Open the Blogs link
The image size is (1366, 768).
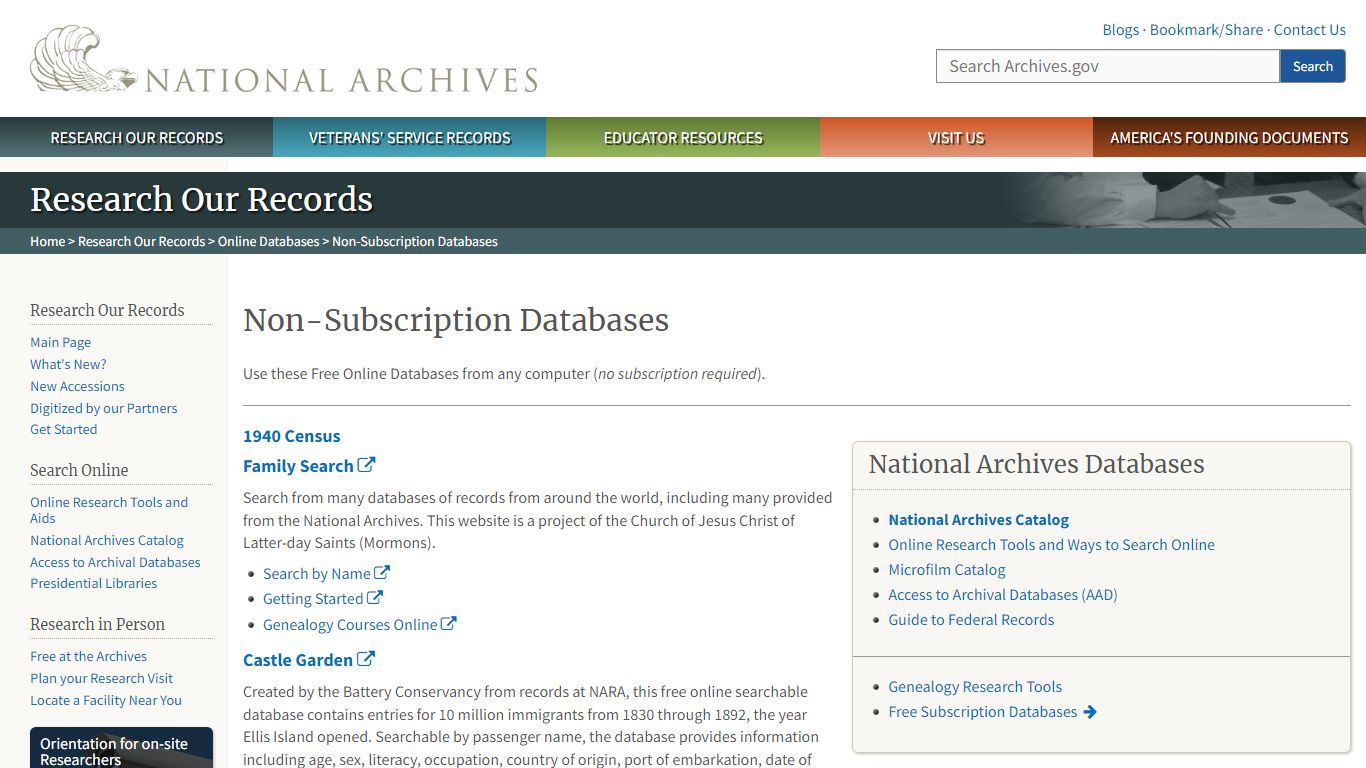click(1120, 30)
